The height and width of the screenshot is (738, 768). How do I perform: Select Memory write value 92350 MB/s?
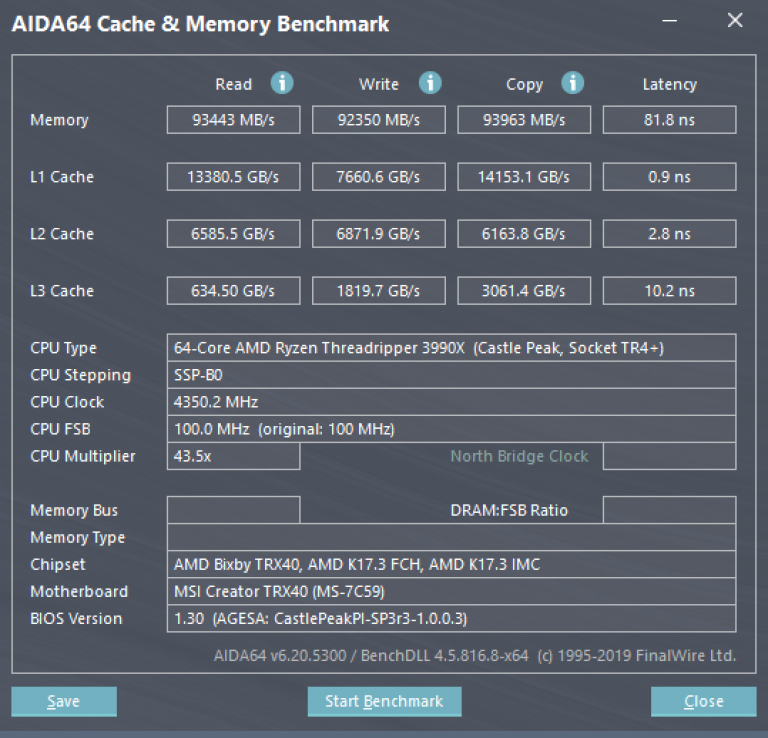(379, 119)
